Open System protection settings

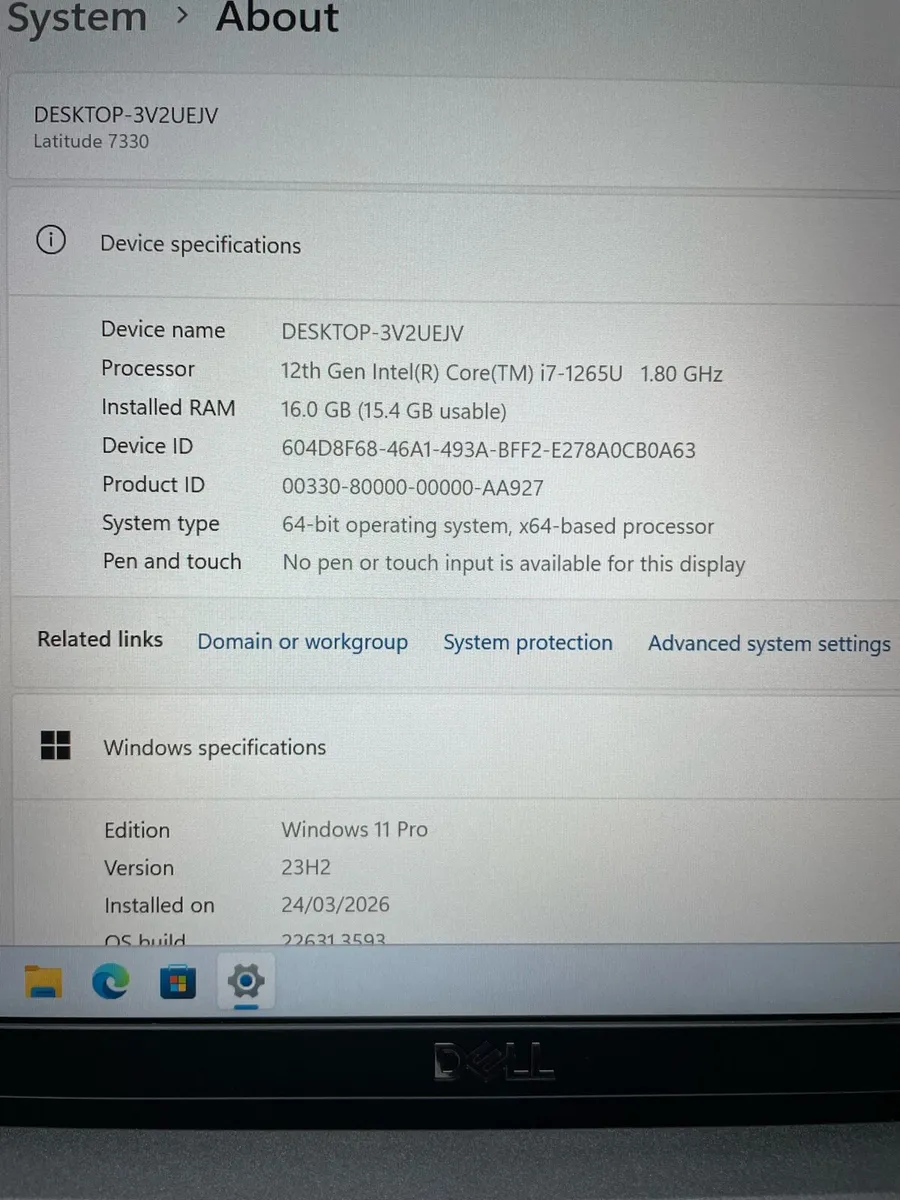pyautogui.click(x=528, y=641)
